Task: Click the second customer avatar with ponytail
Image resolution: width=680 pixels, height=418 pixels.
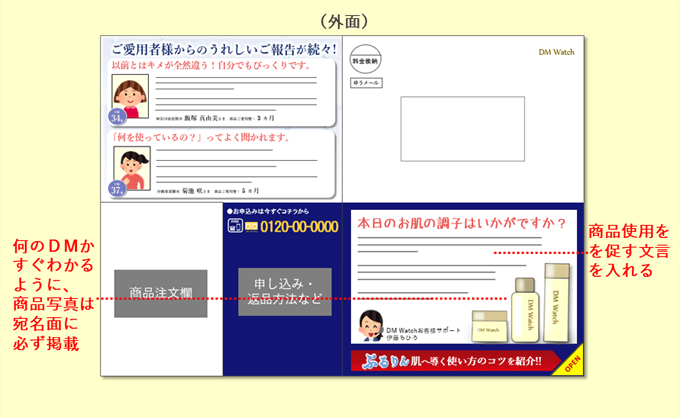Action: point(126,164)
